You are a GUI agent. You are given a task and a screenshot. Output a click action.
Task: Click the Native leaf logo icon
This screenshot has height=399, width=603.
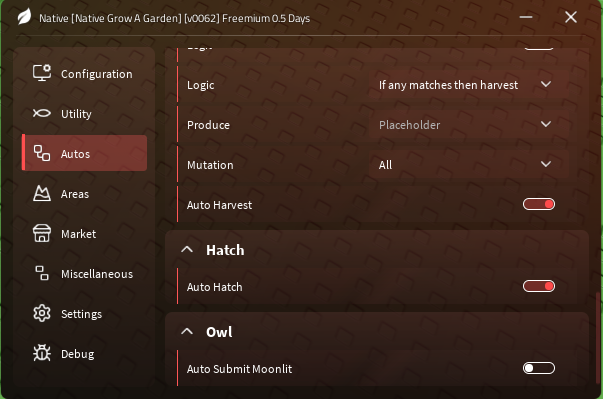click(24, 17)
